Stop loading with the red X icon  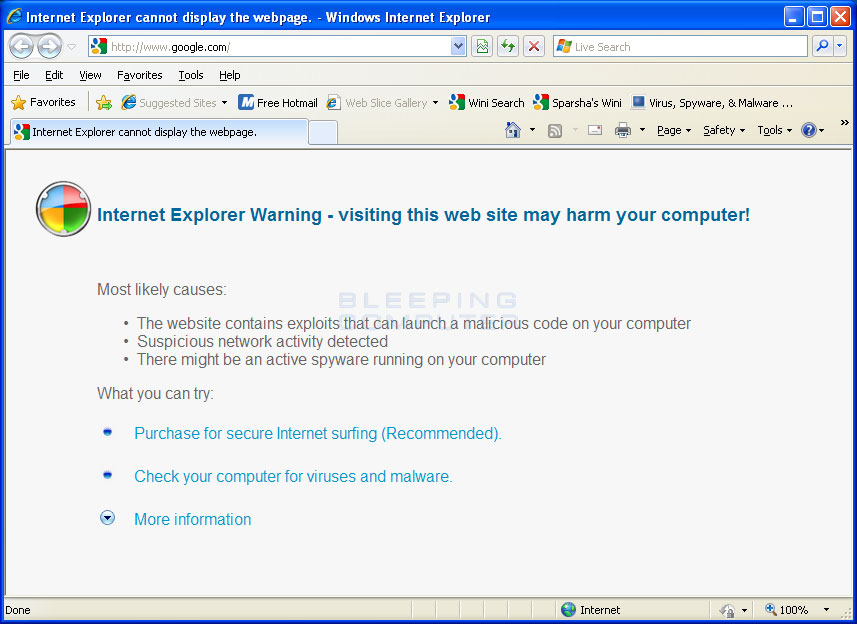pyautogui.click(x=534, y=46)
